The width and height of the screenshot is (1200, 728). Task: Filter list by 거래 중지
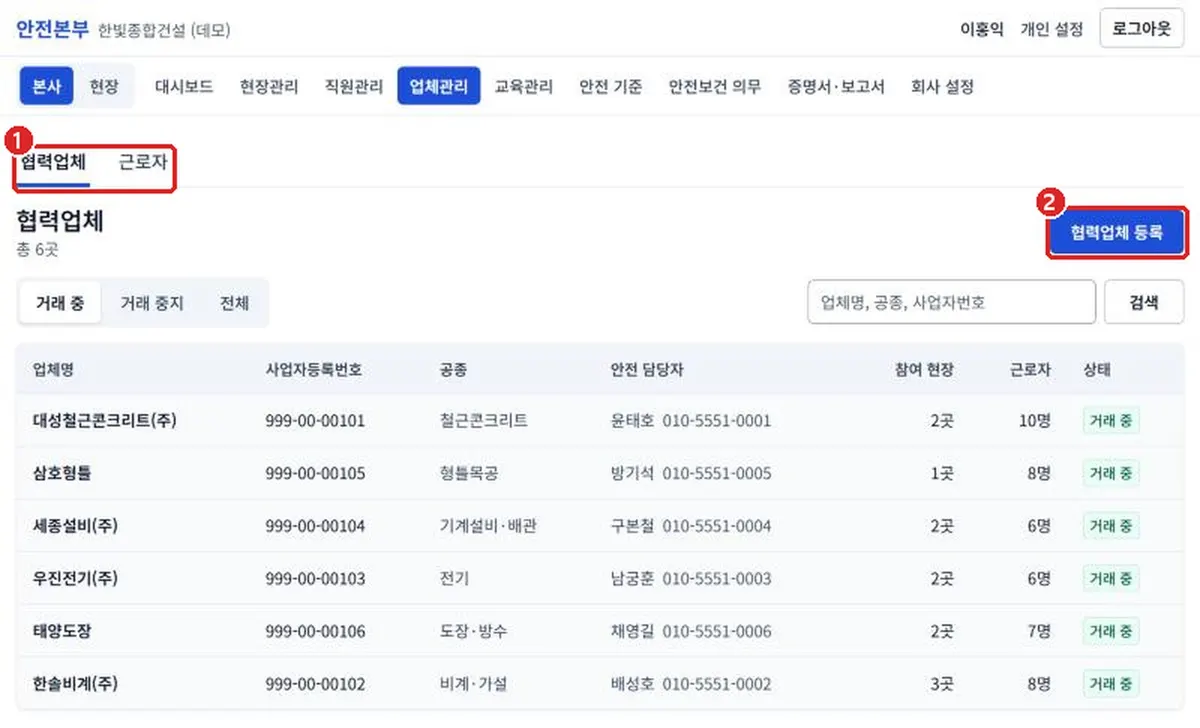[152, 303]
